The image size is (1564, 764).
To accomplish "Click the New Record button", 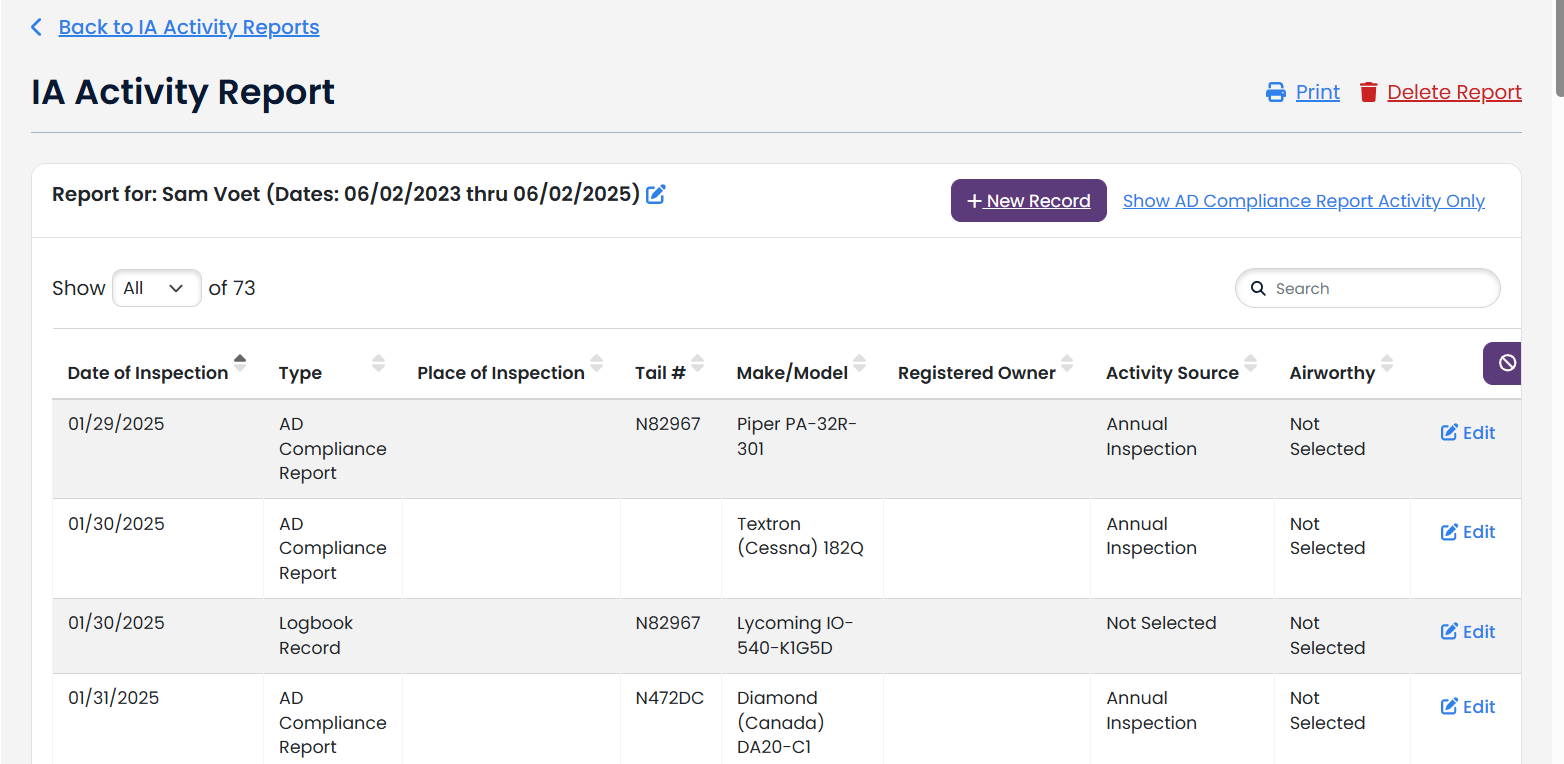I will click(1028, 200).
